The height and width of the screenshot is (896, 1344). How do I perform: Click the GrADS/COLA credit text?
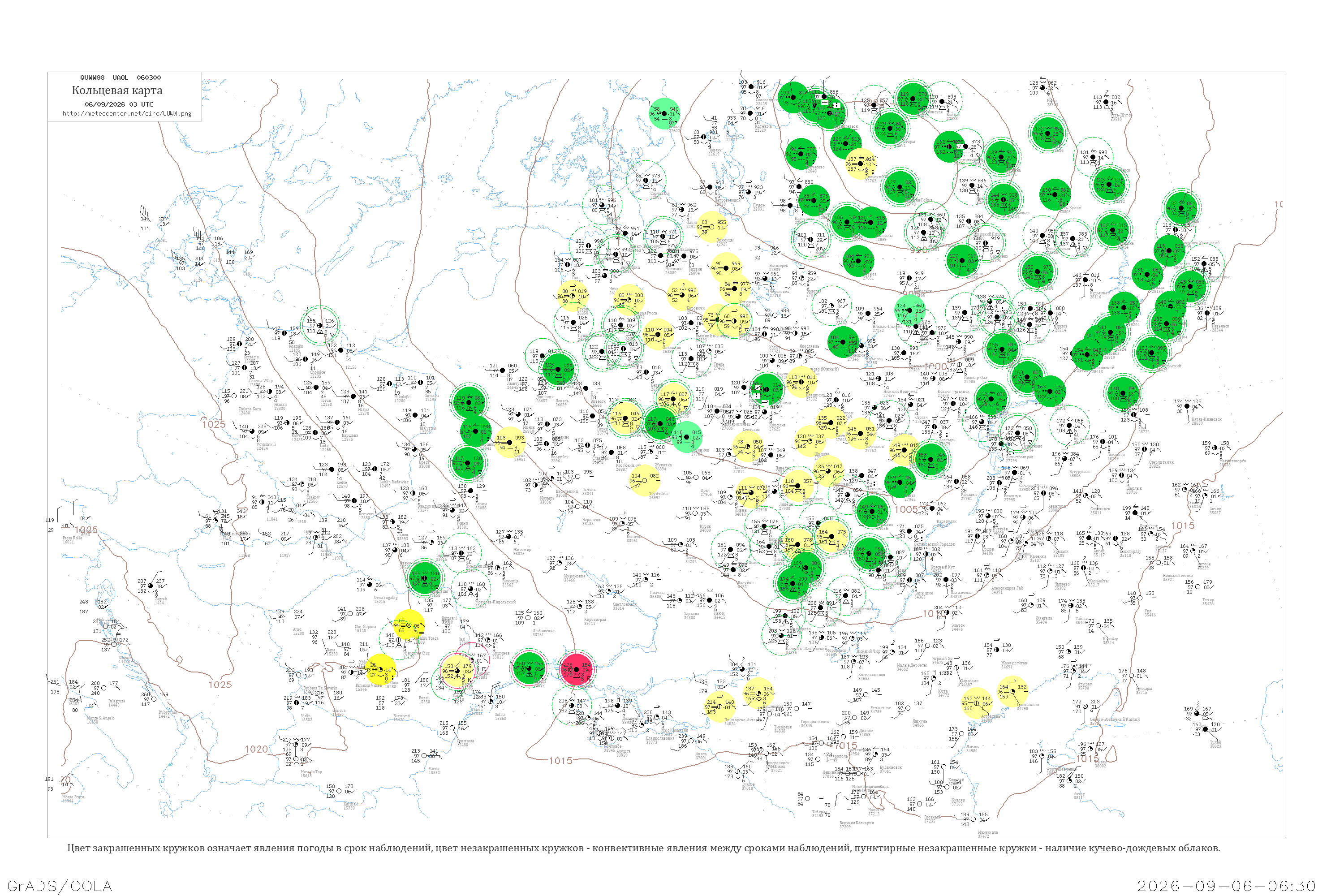pos(60,886)
